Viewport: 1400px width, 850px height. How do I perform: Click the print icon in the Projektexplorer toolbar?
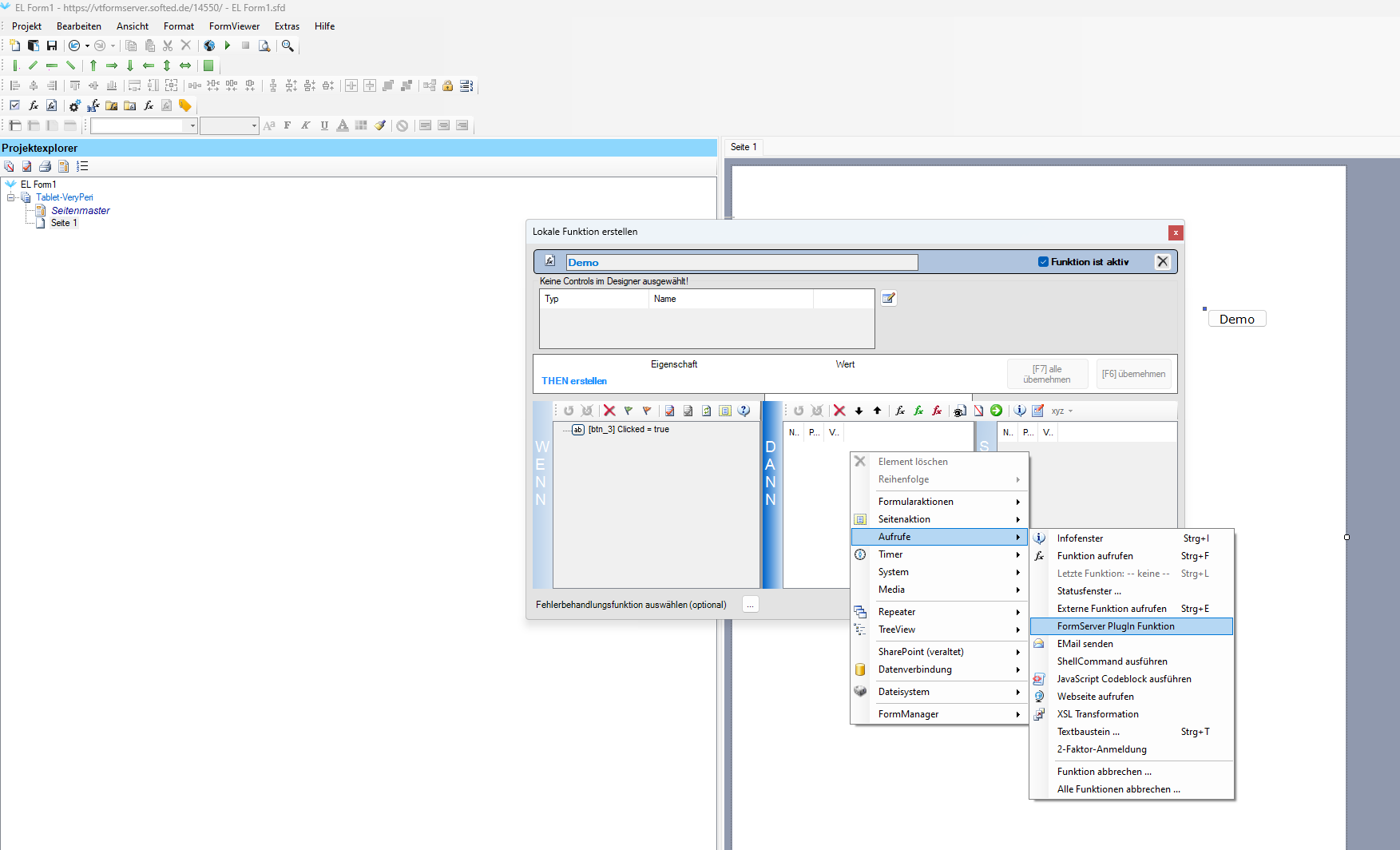click(45, 166)
